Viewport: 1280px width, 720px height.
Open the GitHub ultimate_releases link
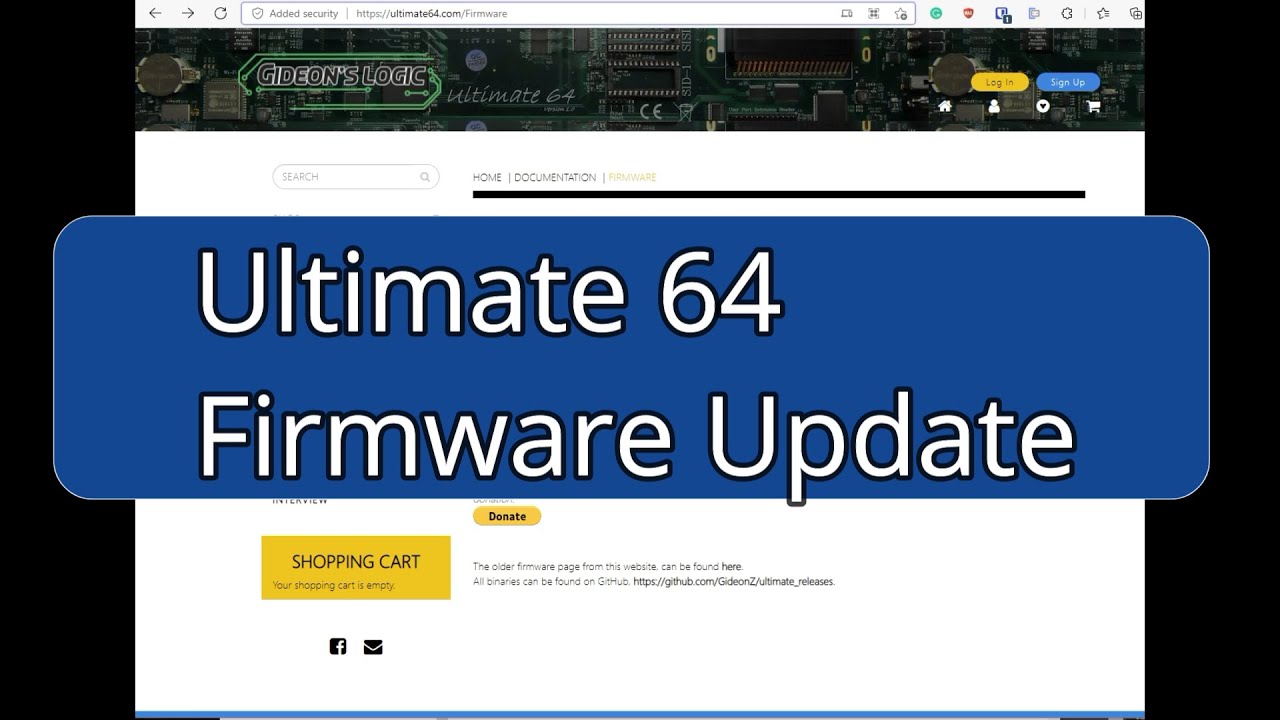tap(733, 581)
